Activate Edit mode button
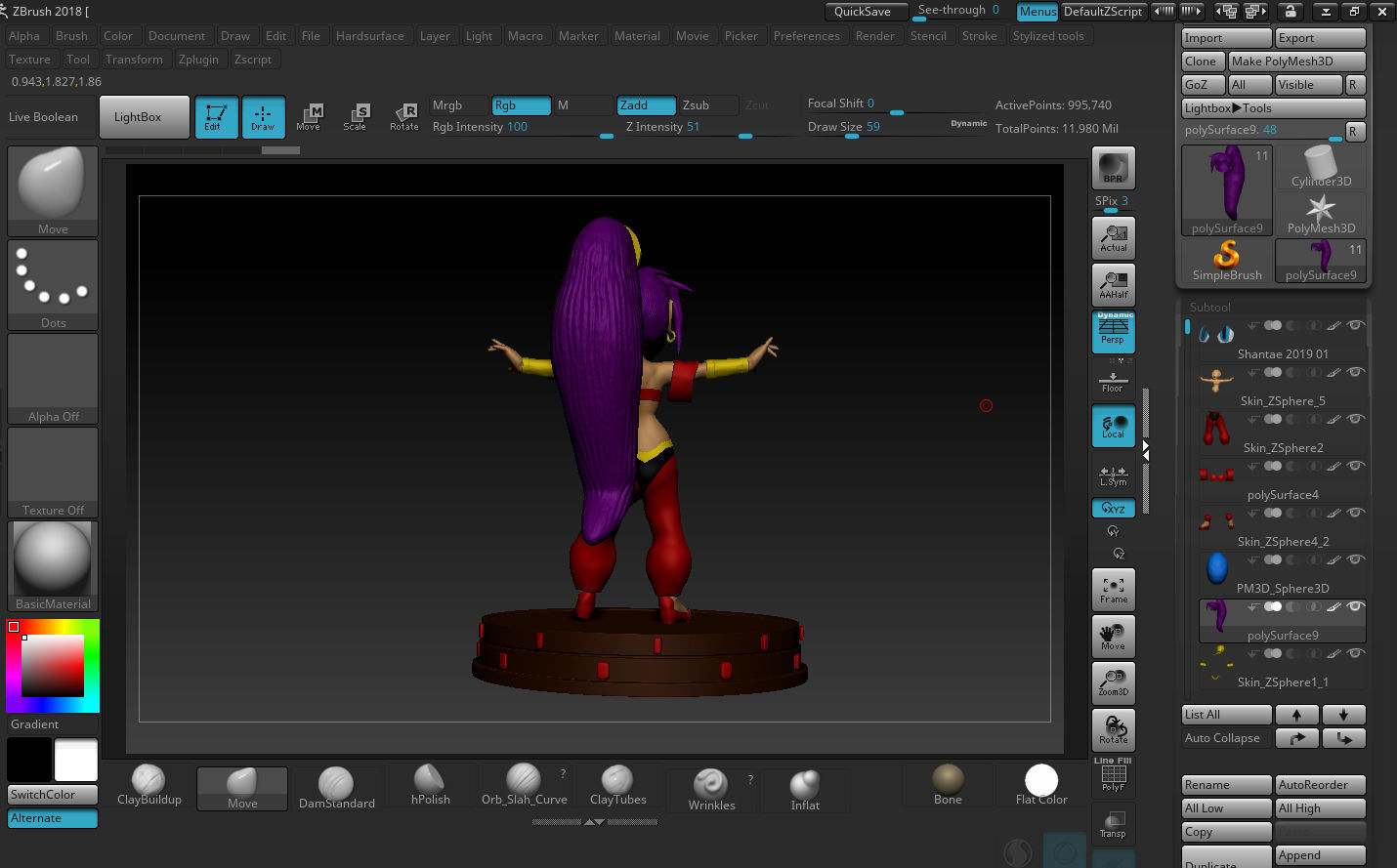The image size is (1397, 868). click(x=216, y=117)
